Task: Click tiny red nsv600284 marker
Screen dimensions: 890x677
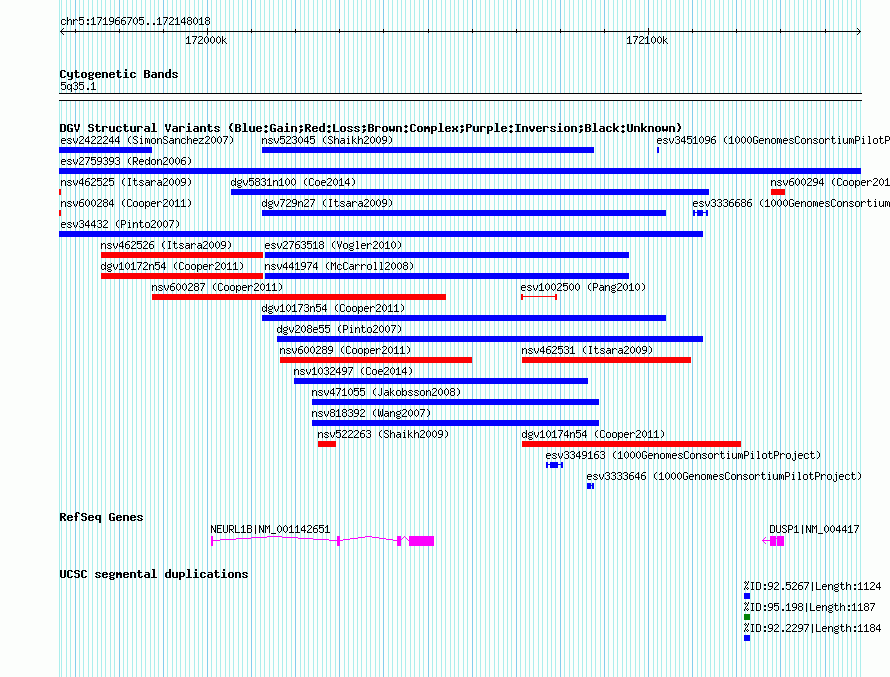Action: tap(60, 213)
